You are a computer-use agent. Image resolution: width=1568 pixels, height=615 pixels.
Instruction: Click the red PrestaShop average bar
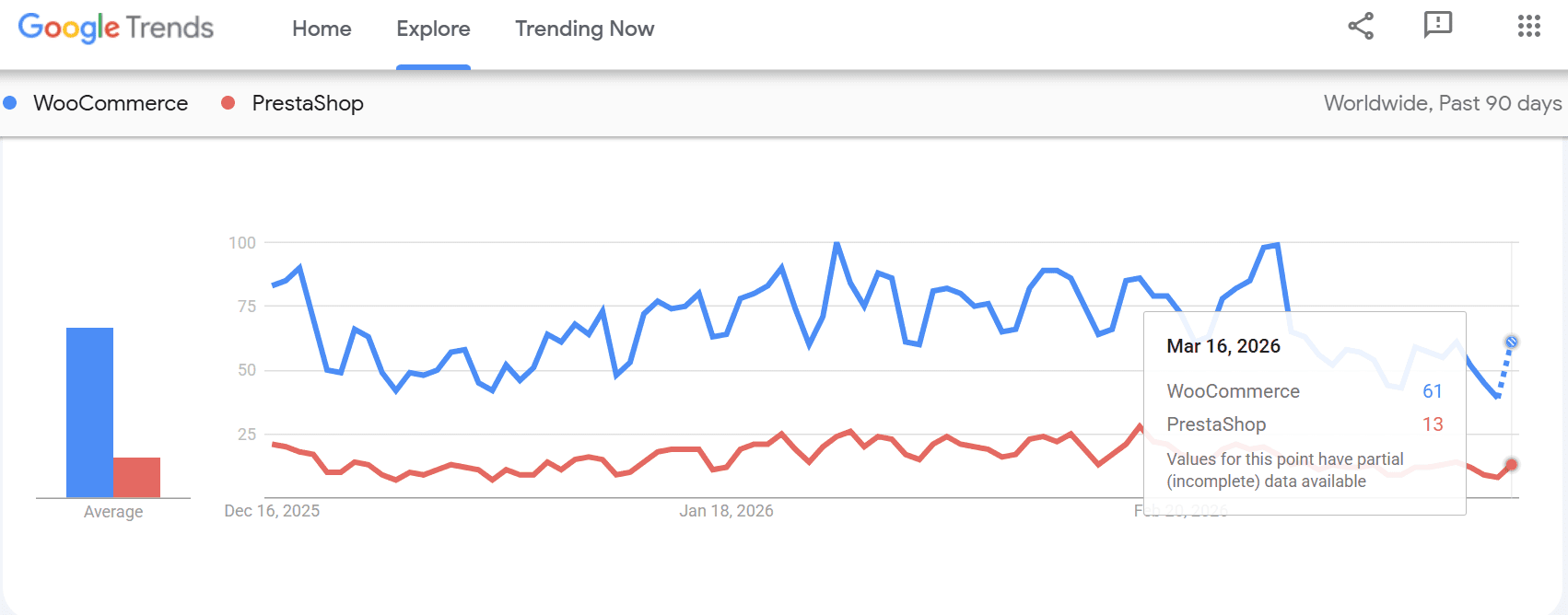click(x=136, y=477)
